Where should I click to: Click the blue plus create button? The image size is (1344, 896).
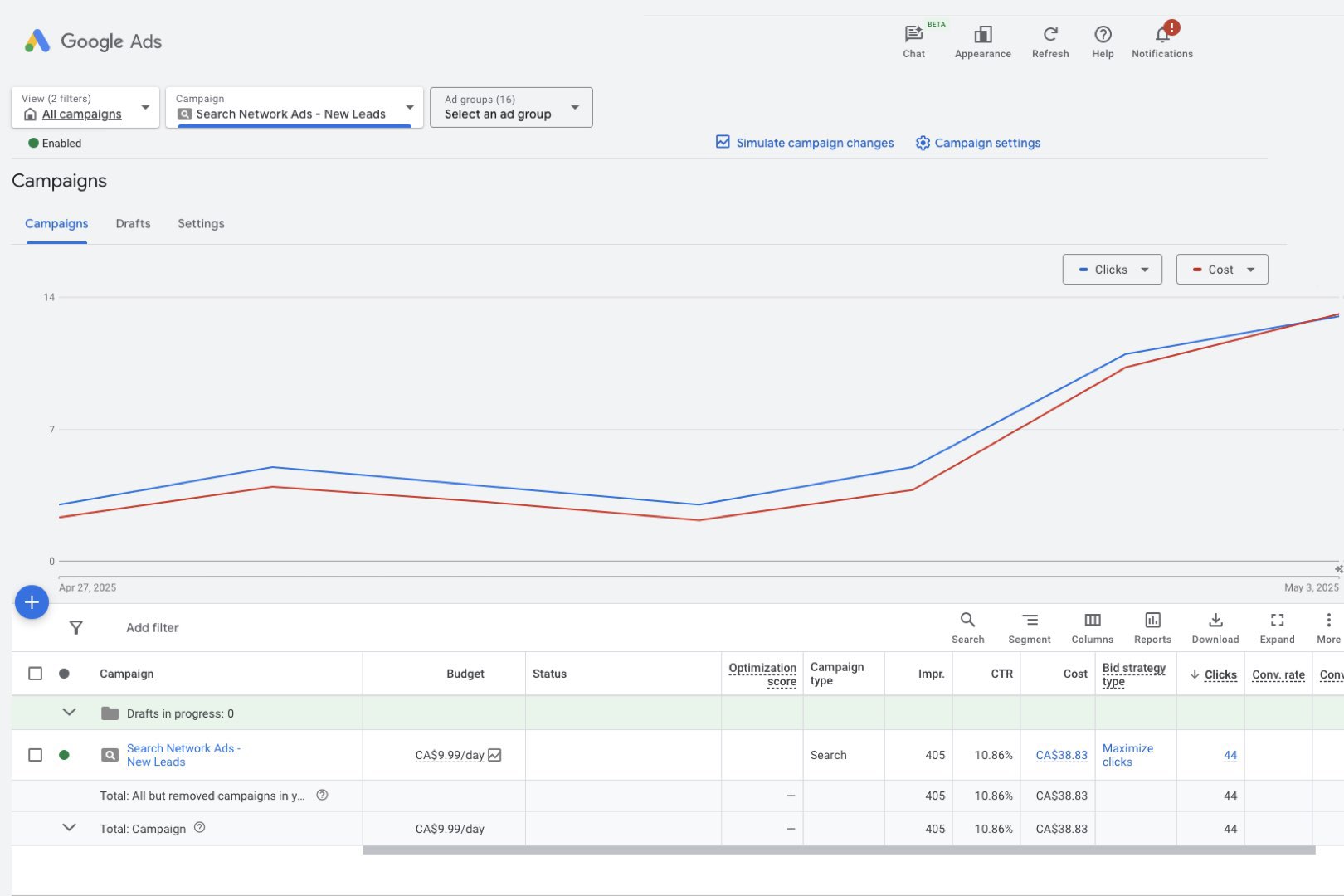[x=32, y=602]
